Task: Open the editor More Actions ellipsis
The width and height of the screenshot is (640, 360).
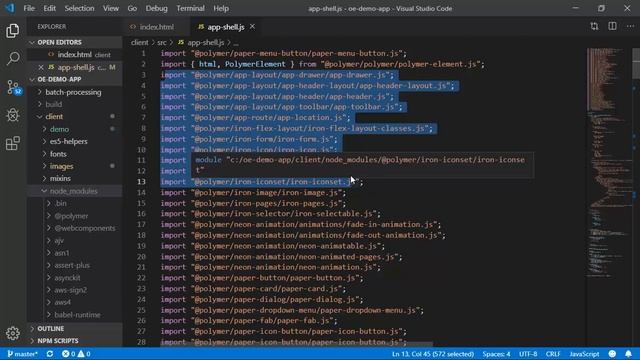Action: point(630,26)
